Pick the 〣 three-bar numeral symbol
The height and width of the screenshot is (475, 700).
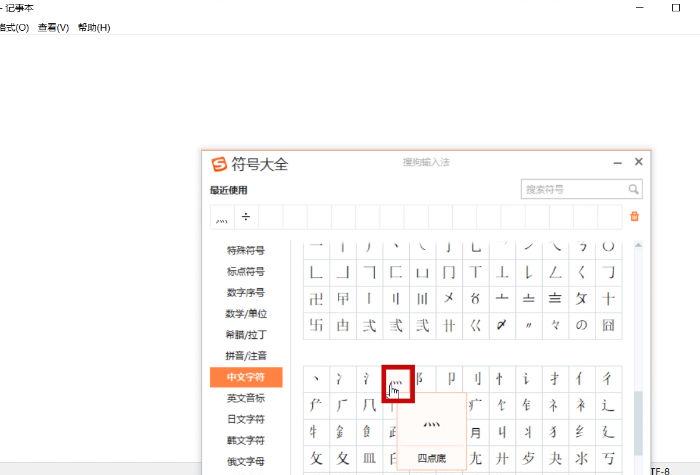422,299
